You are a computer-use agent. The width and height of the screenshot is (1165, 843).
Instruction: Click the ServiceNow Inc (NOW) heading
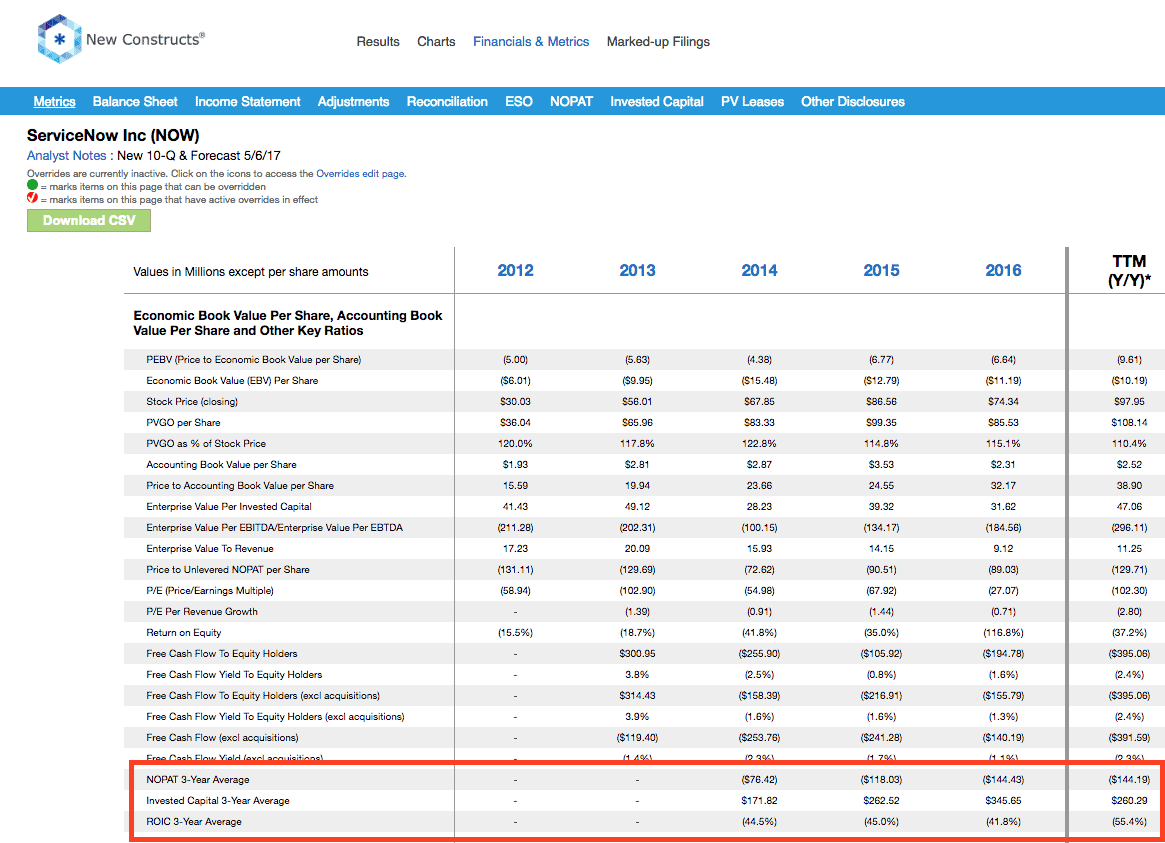tap(113, 135)
